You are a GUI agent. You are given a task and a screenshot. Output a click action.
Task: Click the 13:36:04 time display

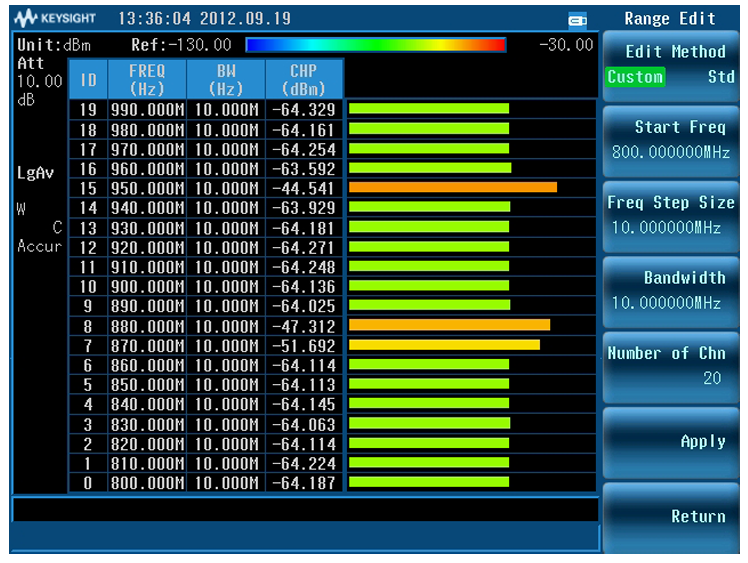155,19
